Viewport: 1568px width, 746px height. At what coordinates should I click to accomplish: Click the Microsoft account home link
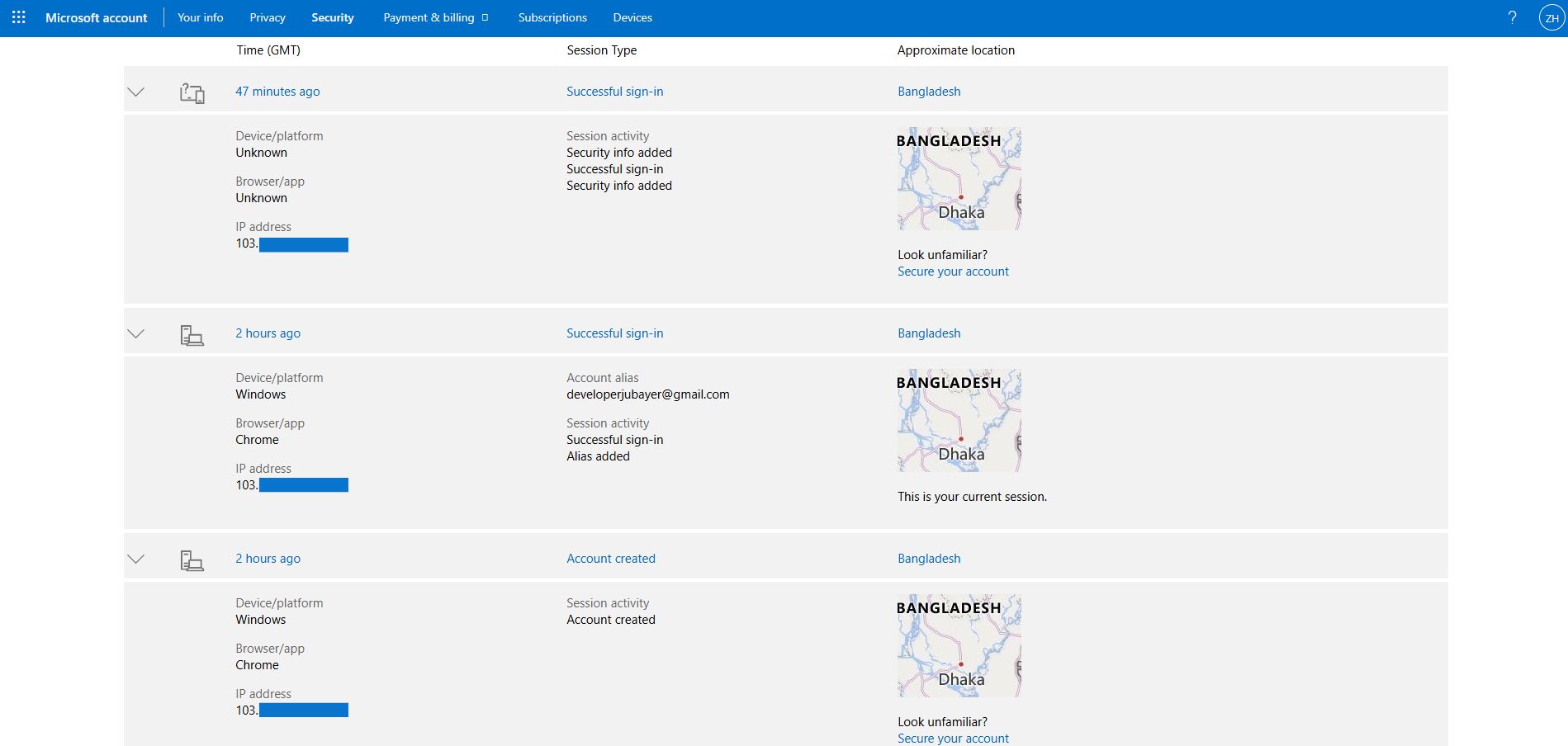point(96,17)
